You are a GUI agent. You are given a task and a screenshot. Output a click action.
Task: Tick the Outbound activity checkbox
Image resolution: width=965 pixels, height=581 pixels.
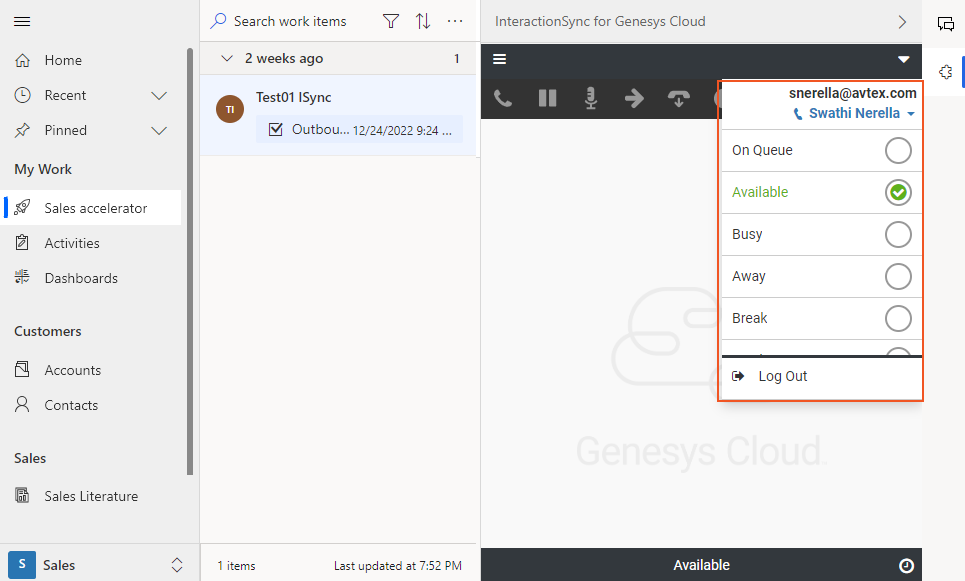276,129
